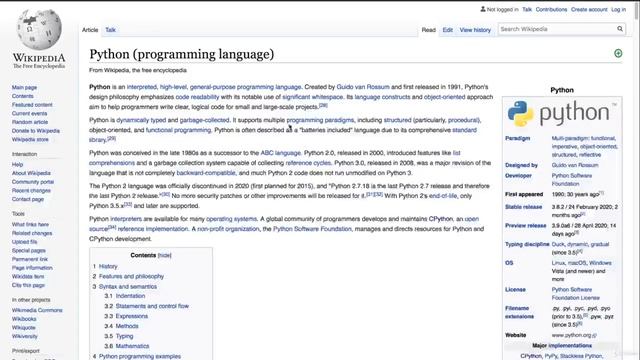Jump to the Typing subsection in the contents
The height and width of the screenshot is (360, 640).
[x=124, y=336]
